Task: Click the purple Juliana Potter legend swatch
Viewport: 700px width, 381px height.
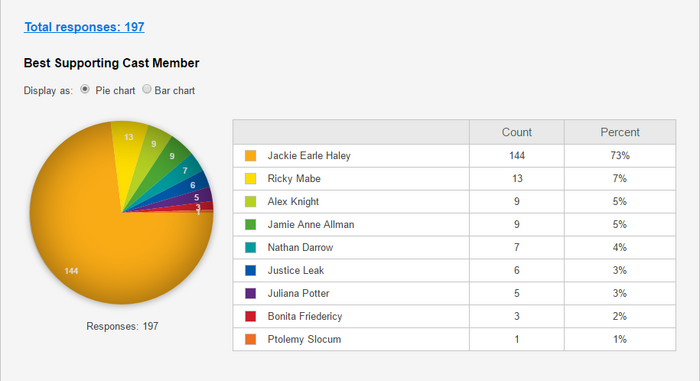Action: coord(250,293)
